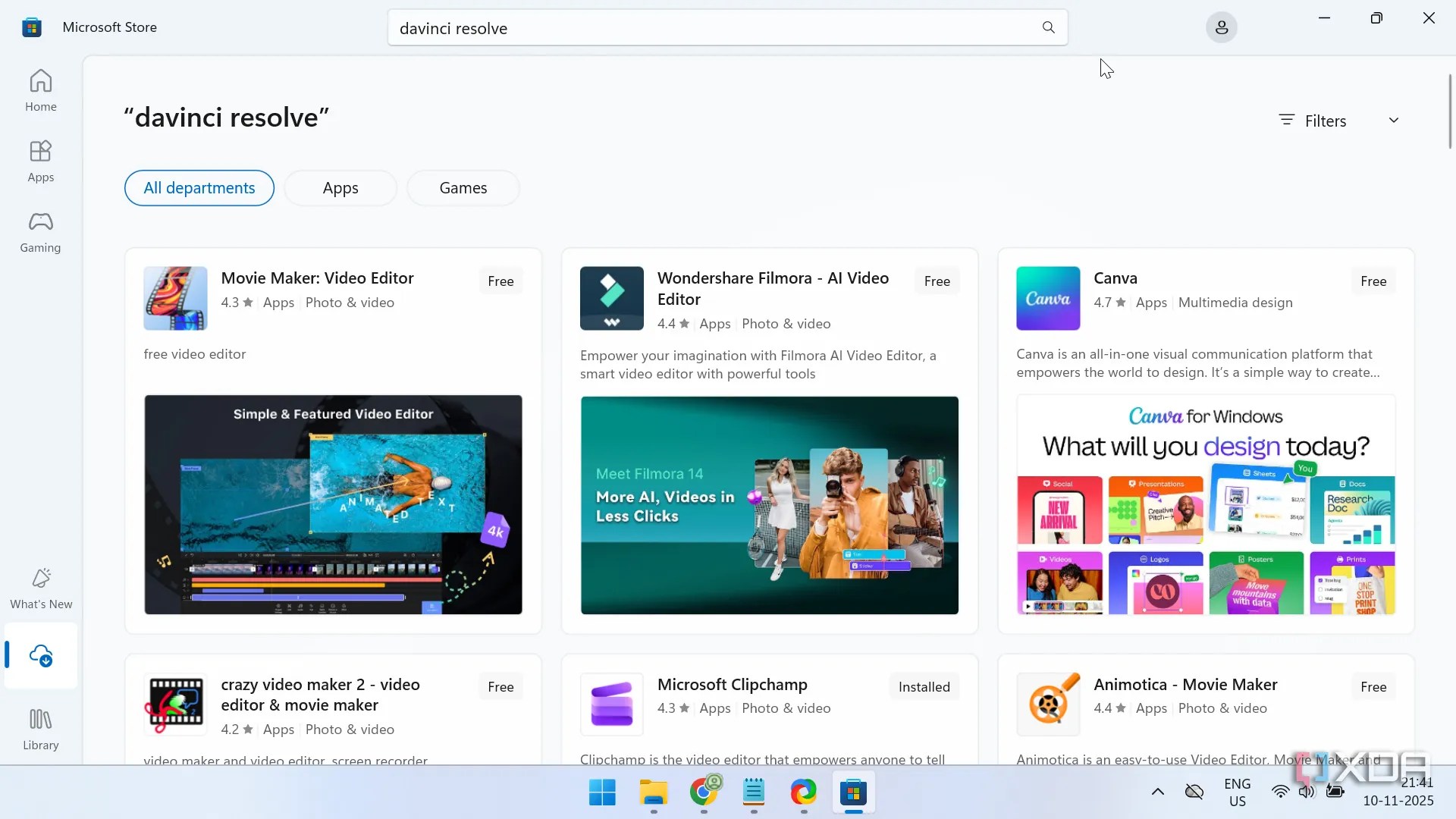Select the Apps filter tab

(340, 188)
